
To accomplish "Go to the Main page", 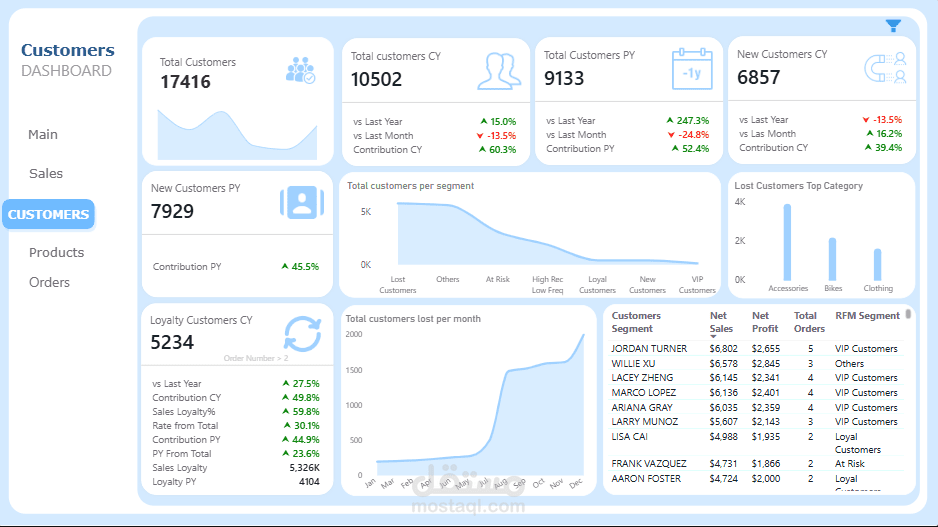I will pos(43,135).
